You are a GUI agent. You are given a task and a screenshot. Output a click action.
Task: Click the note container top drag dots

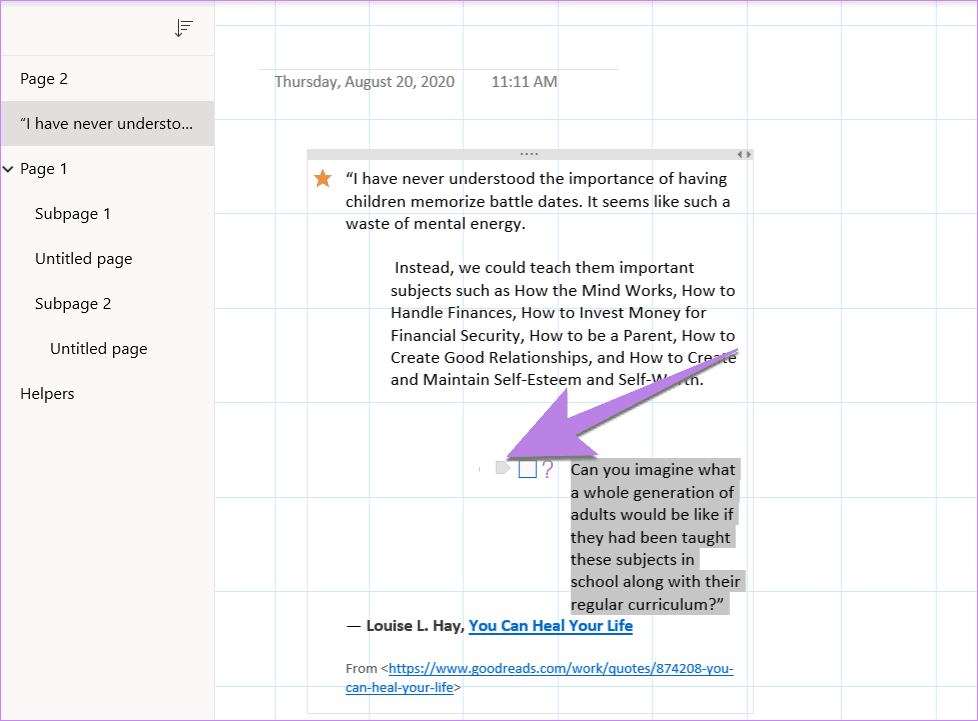(529, 154)
